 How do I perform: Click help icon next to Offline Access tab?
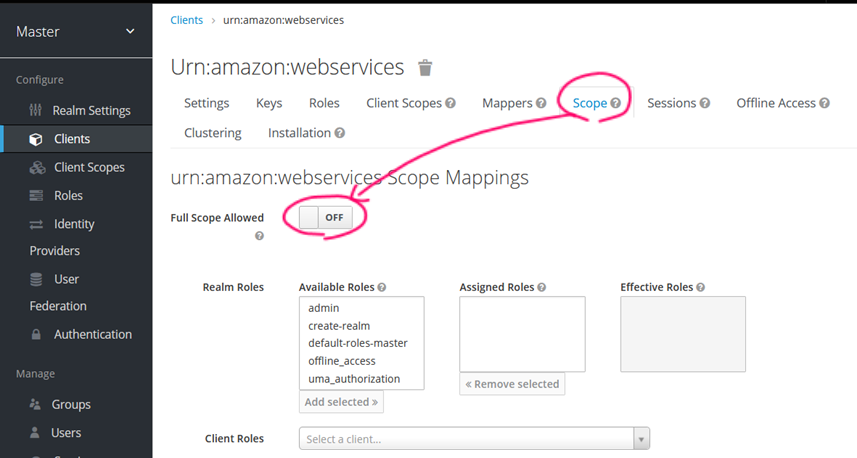pos(824,103)
